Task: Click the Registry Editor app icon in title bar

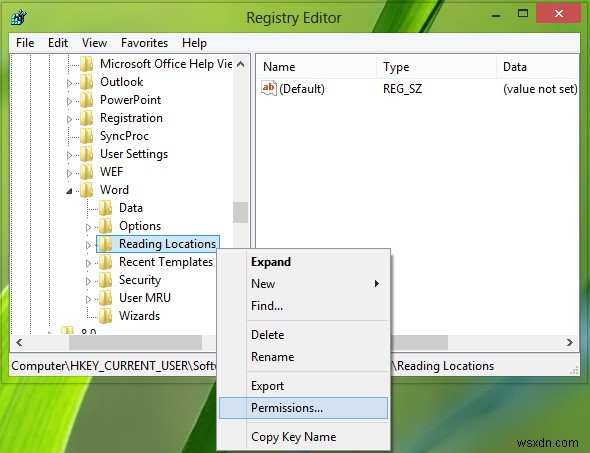Action: (18, 17)
